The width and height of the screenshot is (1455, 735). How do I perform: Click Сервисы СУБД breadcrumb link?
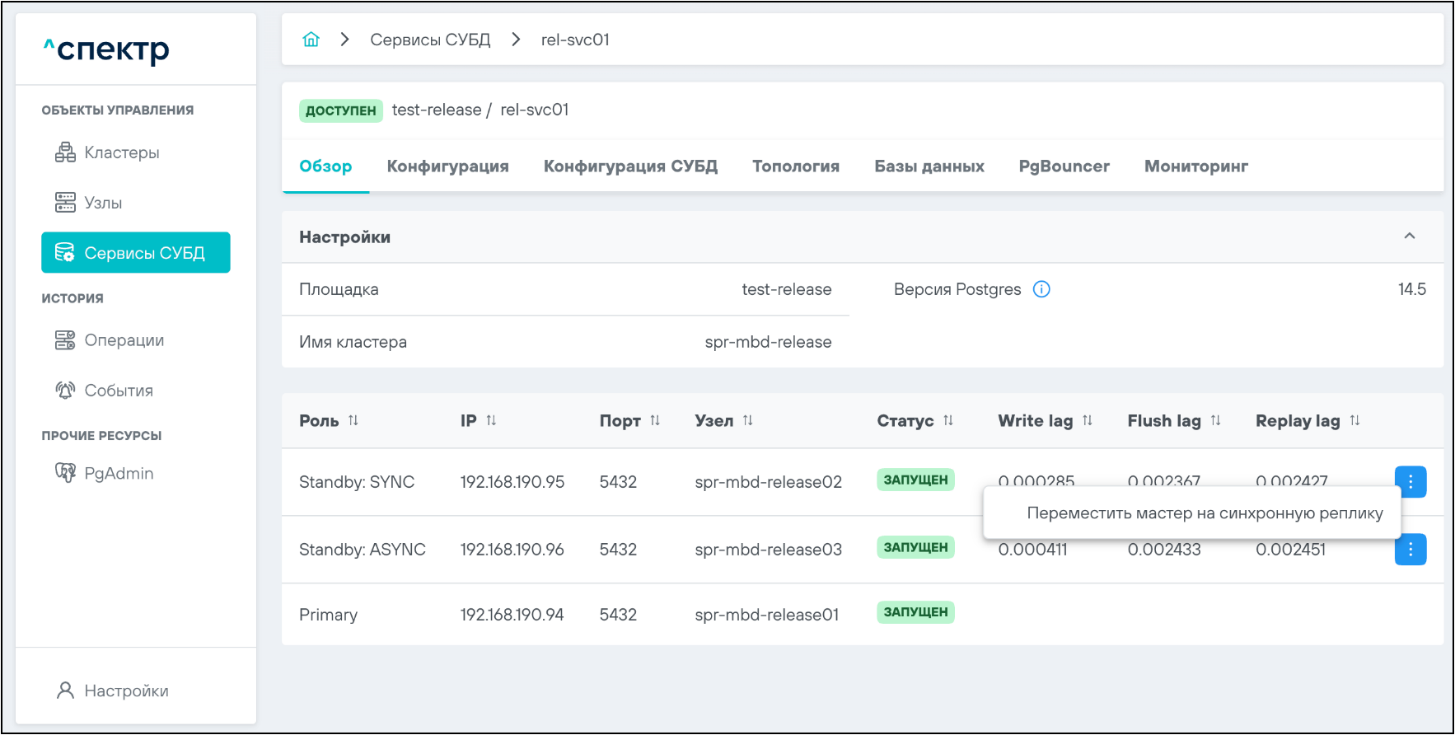point(430,40)
